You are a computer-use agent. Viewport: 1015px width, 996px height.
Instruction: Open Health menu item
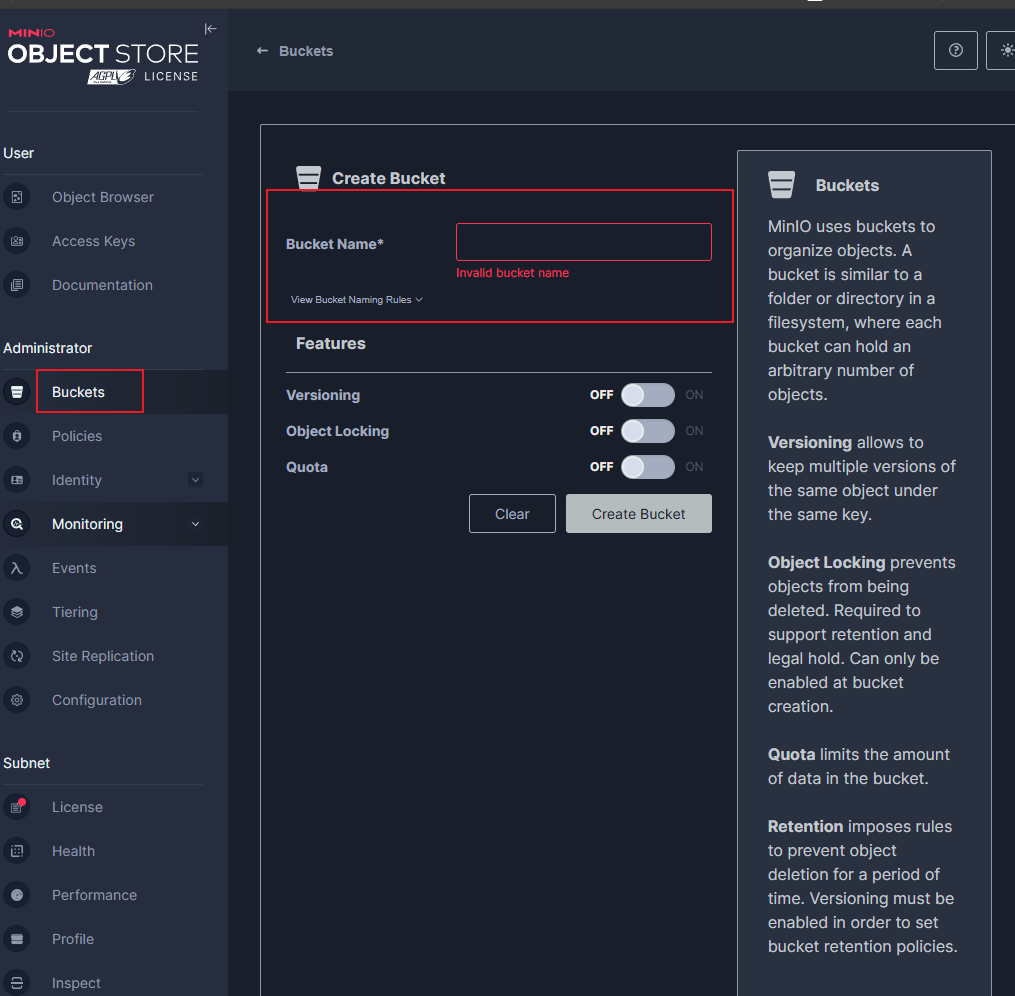point(73,851)
